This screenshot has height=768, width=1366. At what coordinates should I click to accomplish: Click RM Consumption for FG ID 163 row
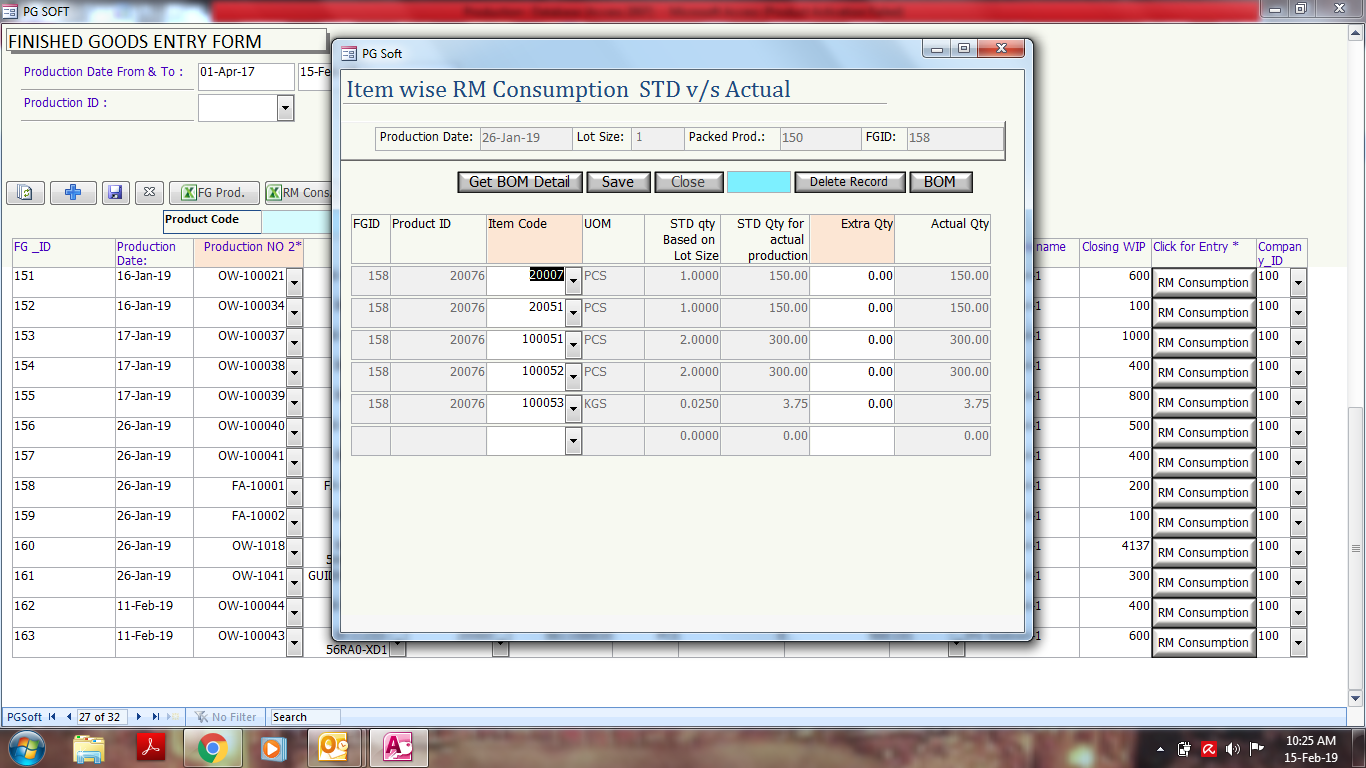pos(1203,643)
